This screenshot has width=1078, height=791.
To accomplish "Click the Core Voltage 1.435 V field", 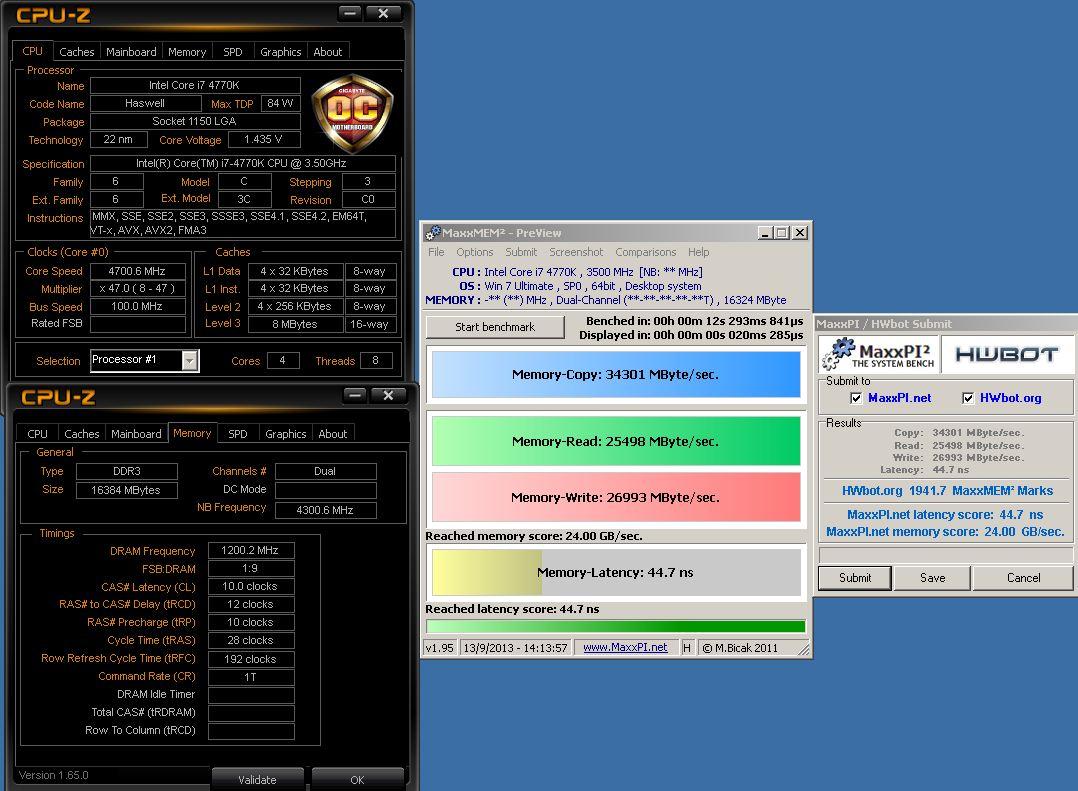I will coord(263,139).
